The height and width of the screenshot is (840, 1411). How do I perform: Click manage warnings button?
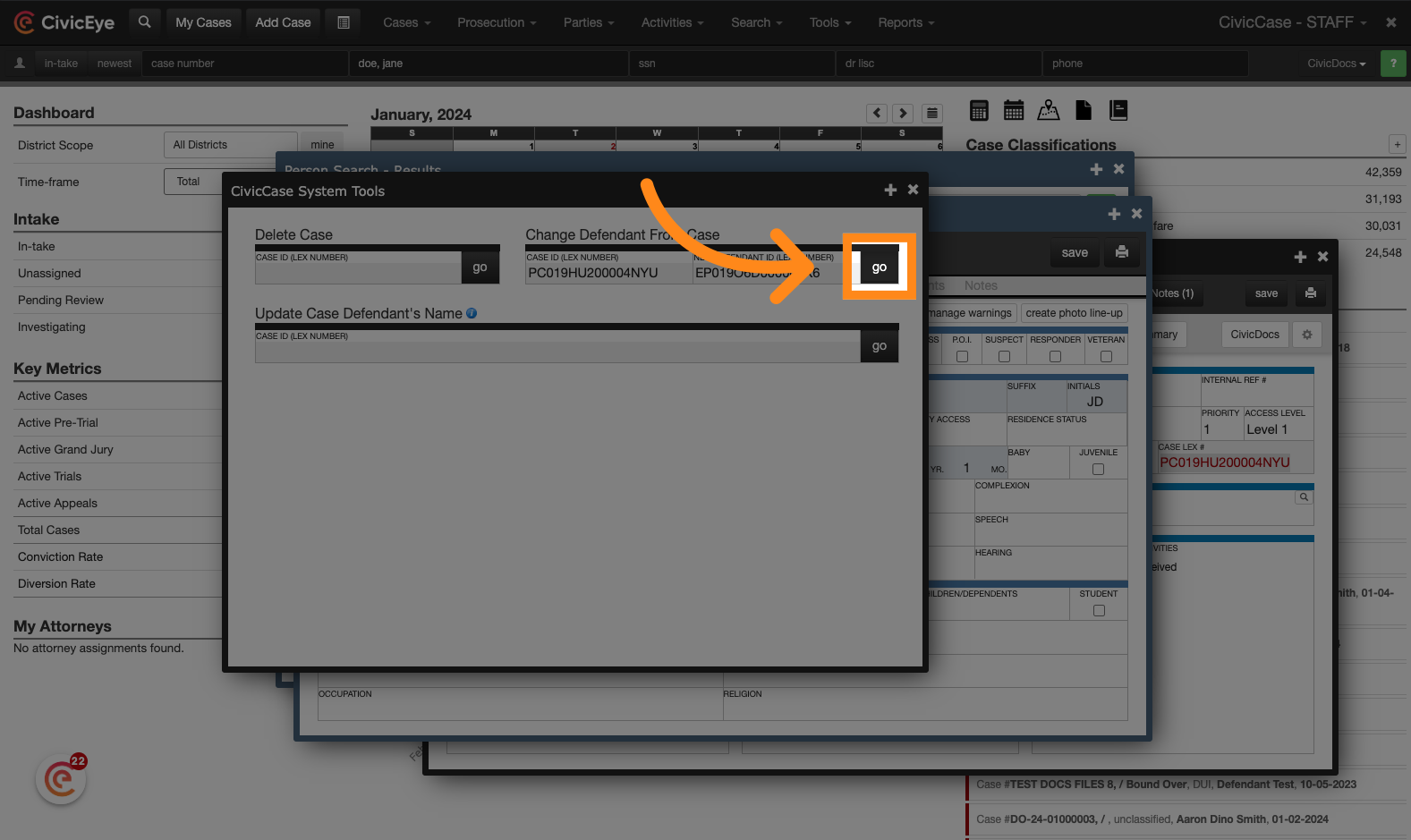tap(970, 313)
